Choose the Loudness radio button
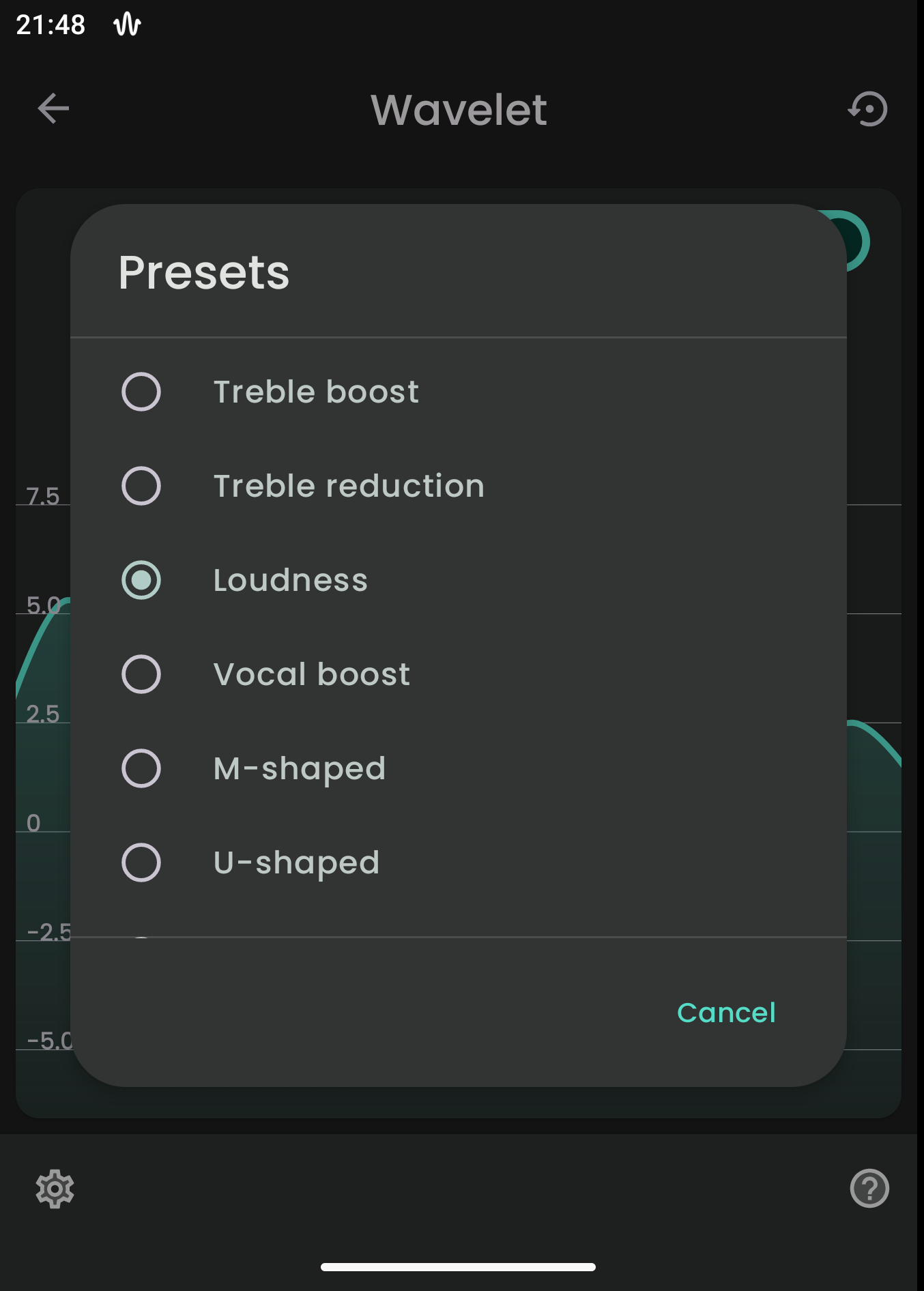The image size is (924, 1291). click(141, 580)
